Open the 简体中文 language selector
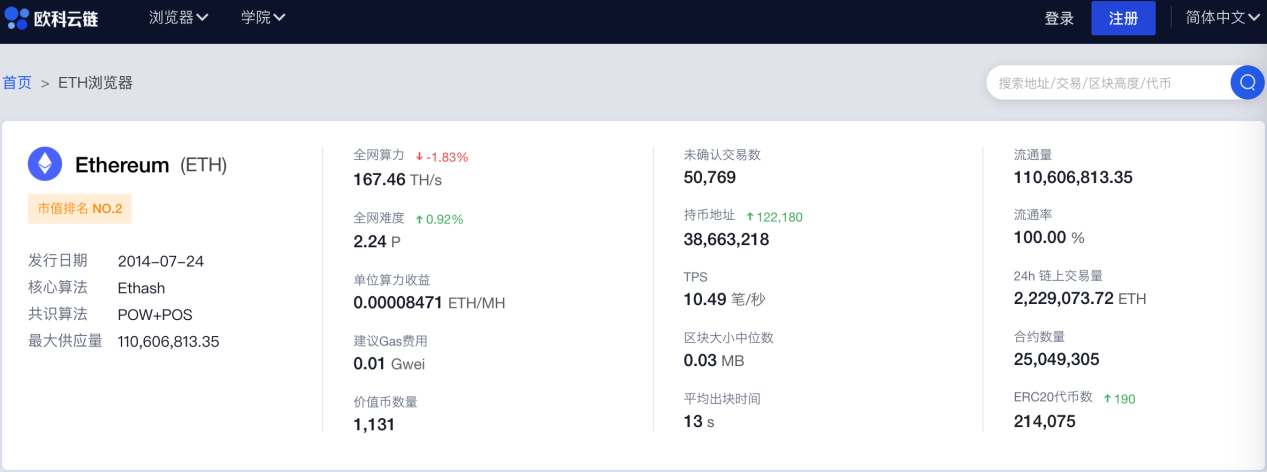This screenshot has height=472, width=1267. tap(1222, 18)
